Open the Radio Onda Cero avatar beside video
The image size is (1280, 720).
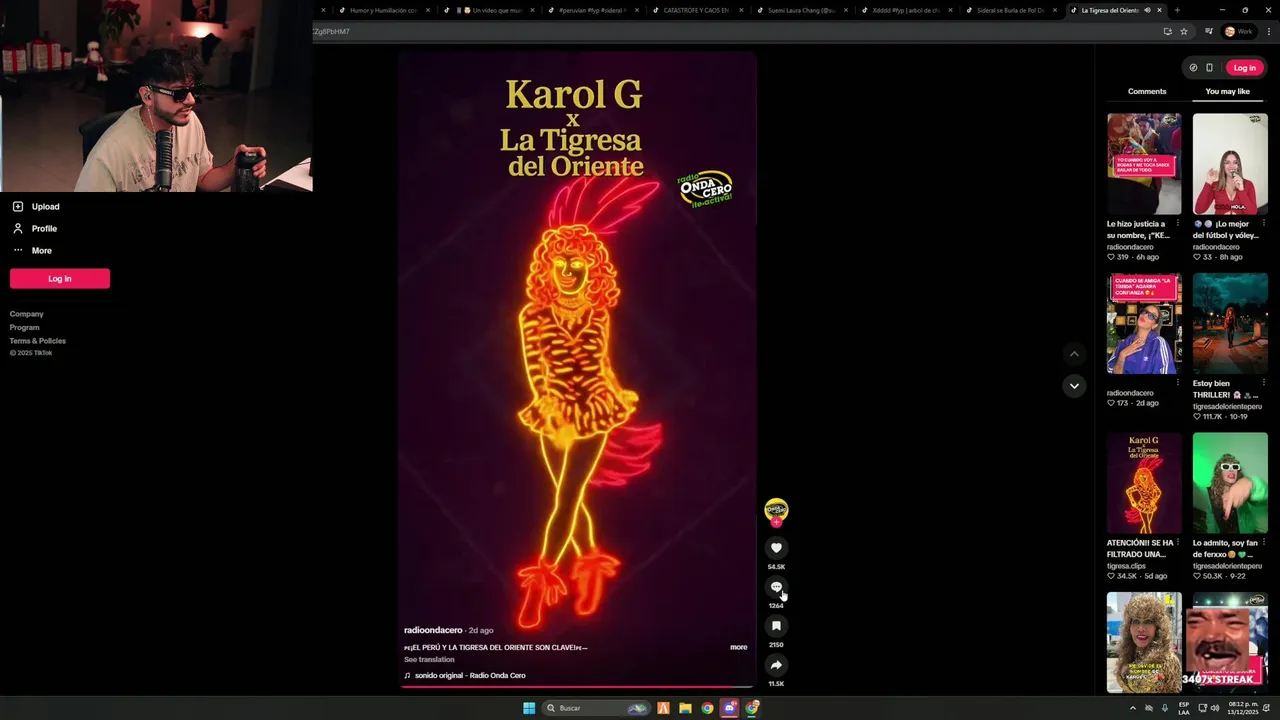click(776, 510)
